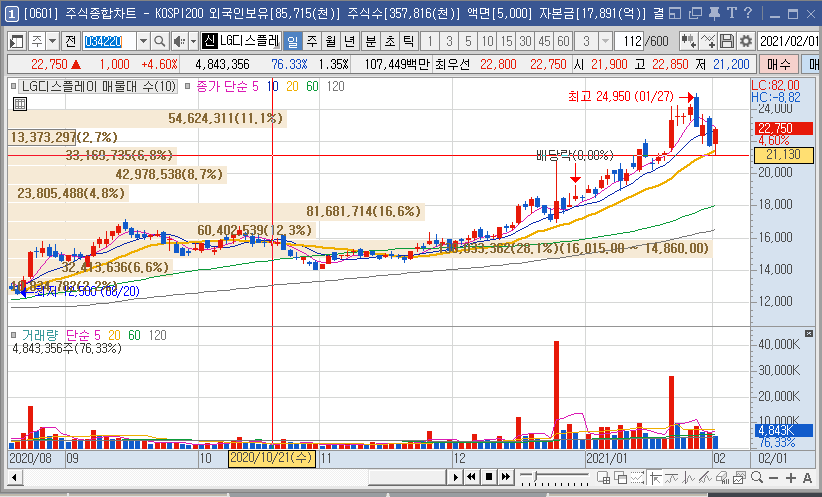Open the interval value 3 dropdown arrow
The height and width of the screenshot is (497, 822).
point(605,41)
